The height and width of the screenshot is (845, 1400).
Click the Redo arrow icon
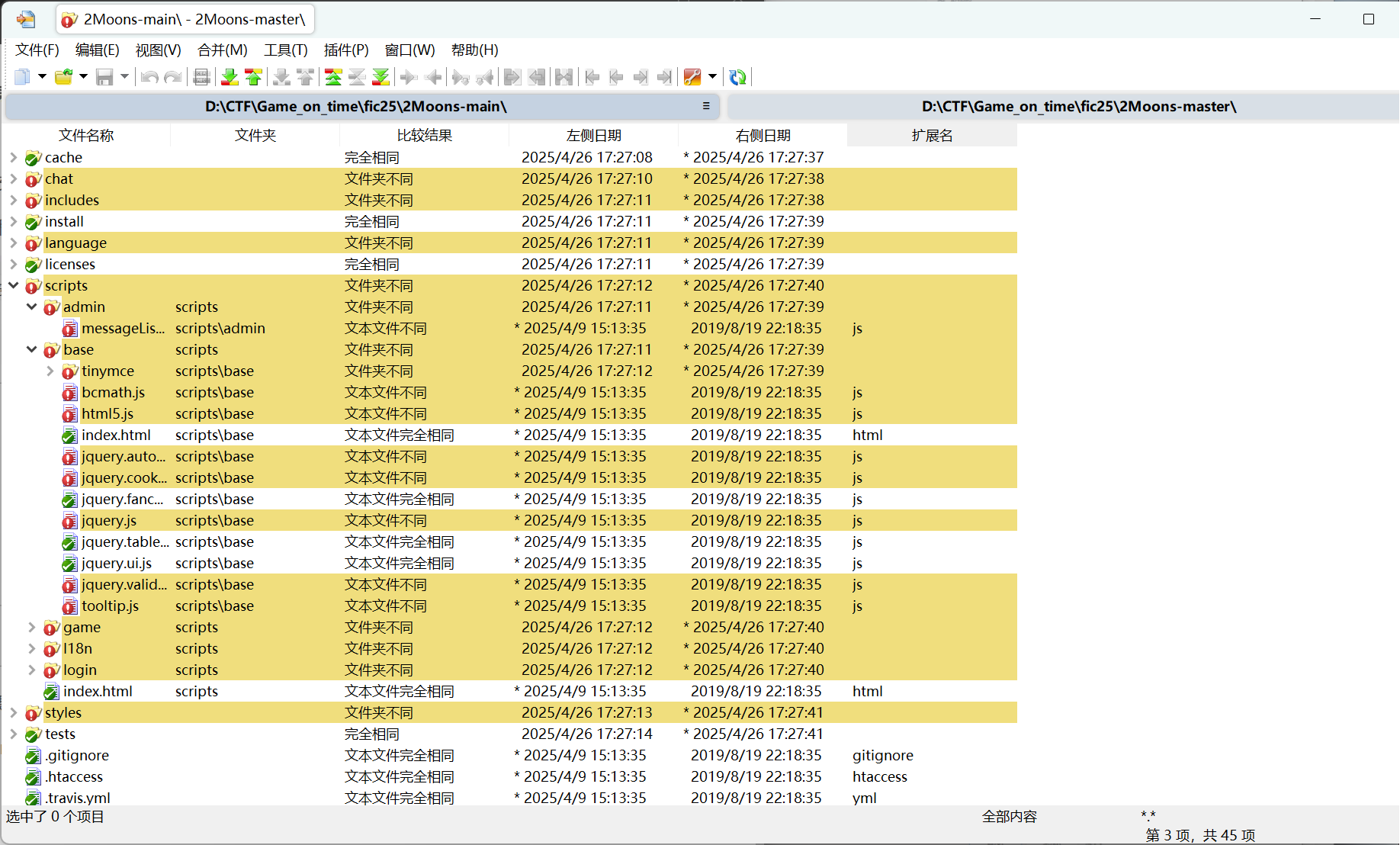[173, 77]
